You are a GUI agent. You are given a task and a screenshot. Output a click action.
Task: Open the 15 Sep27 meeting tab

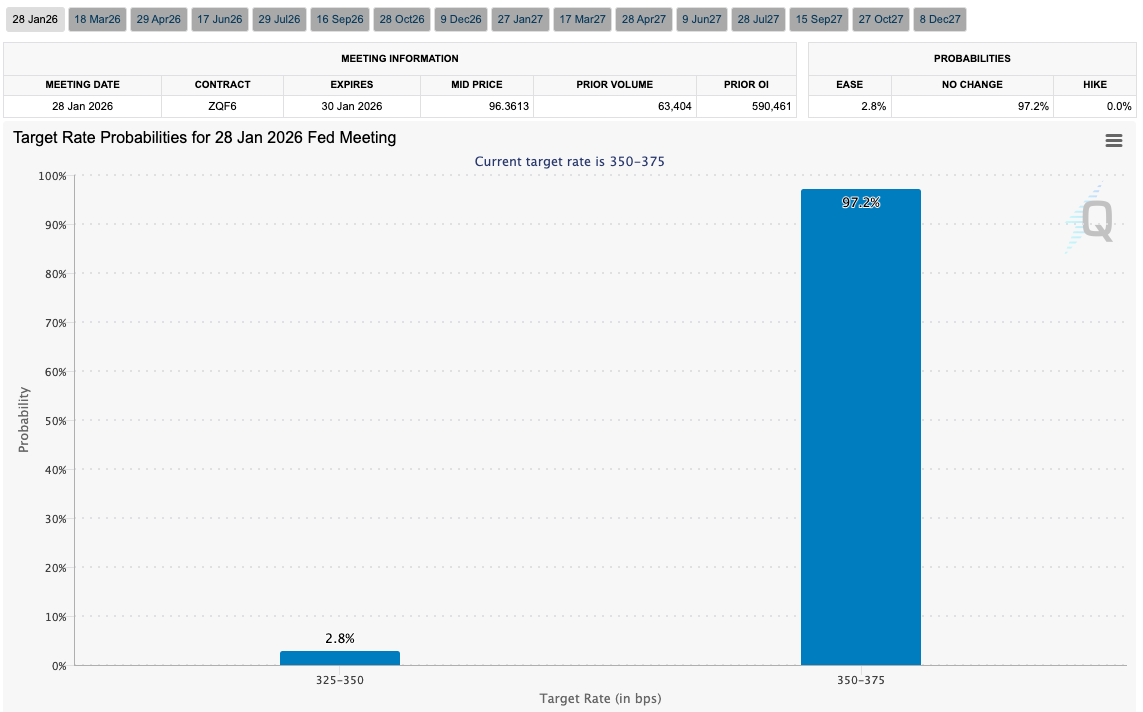click(818, 19)
